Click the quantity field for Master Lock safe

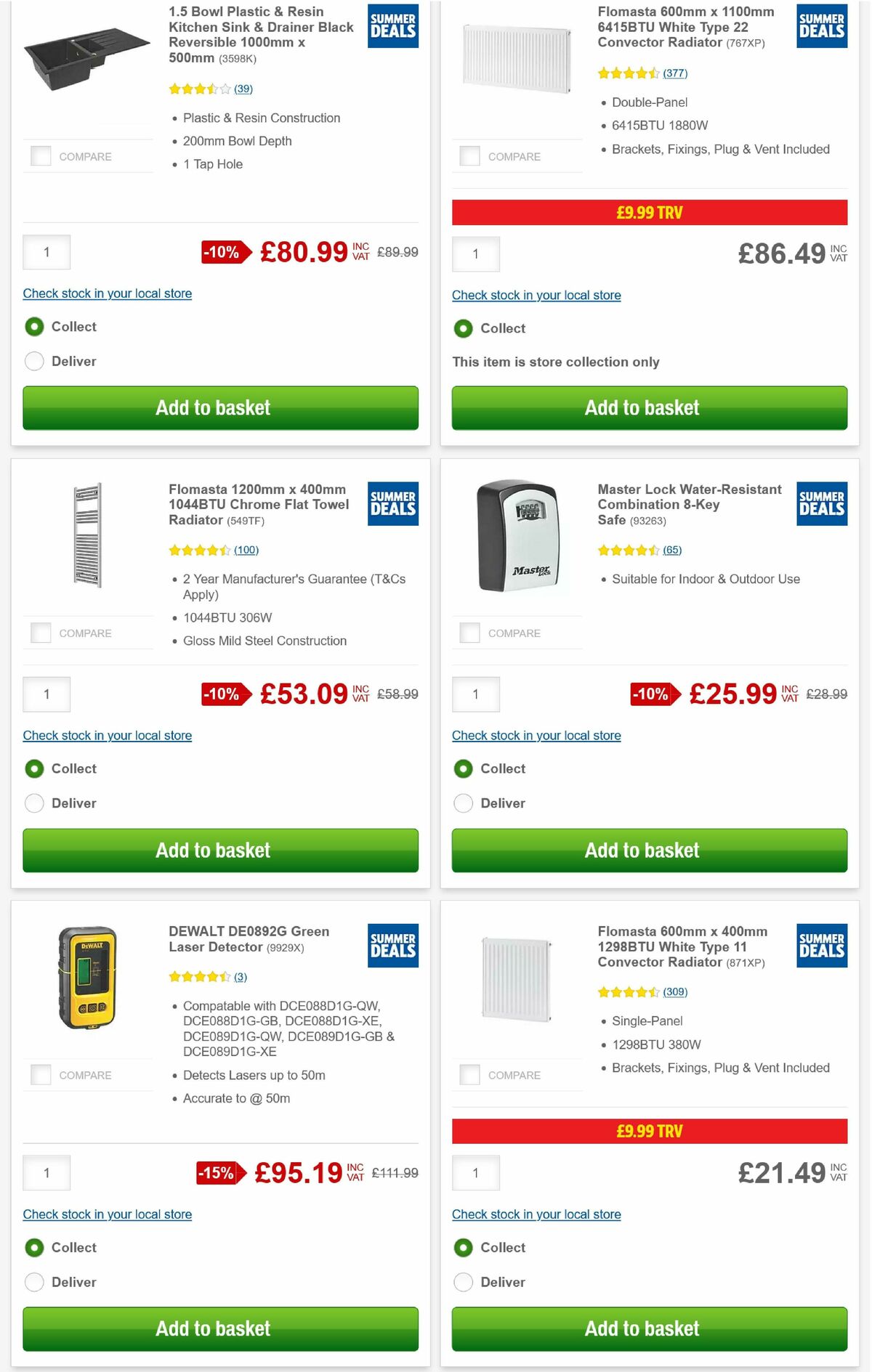coord(476,694)
